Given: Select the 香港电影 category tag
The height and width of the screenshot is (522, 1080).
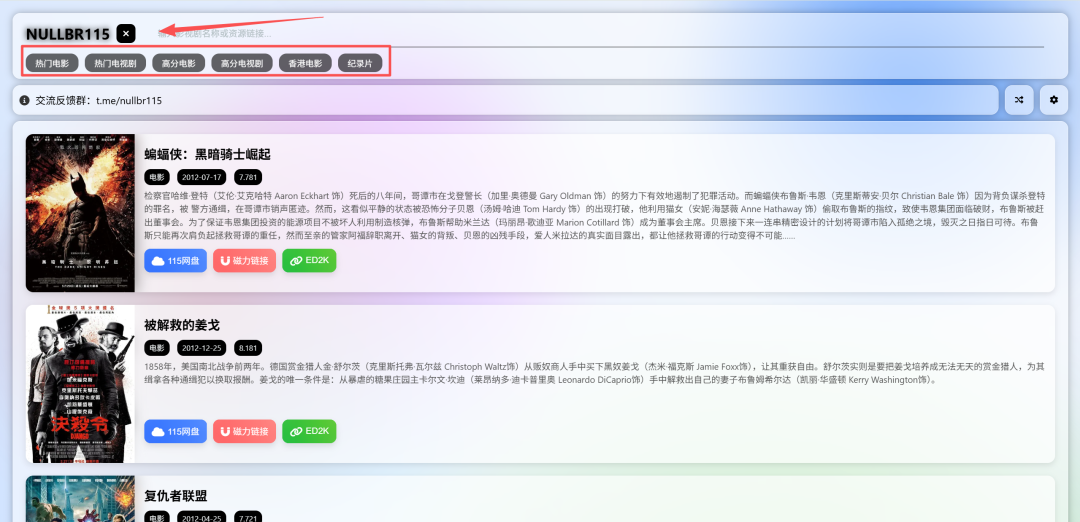Looking at the screenshot, I should pos(305,63).
